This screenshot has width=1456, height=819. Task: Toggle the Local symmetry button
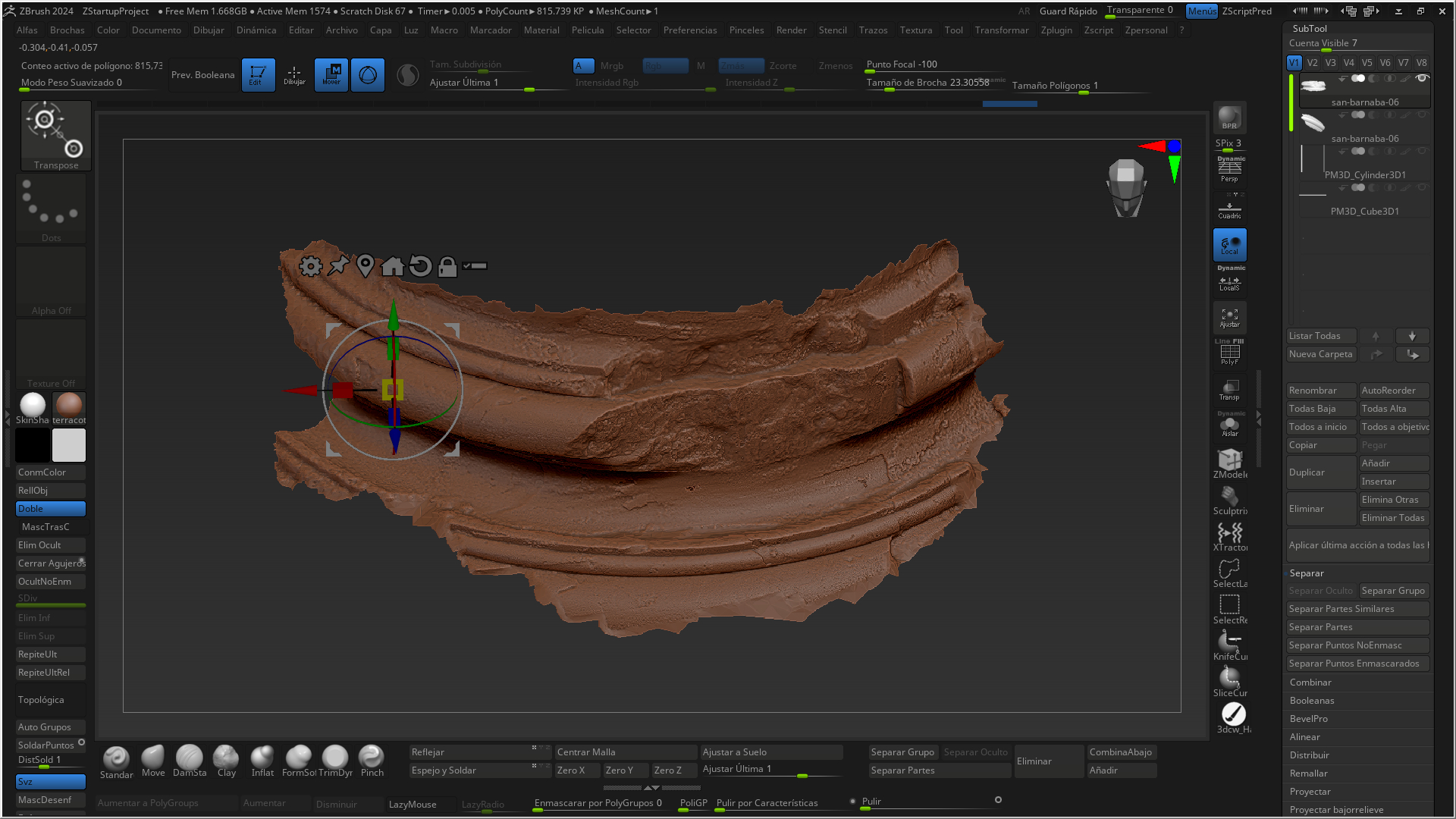pyautogui.click(x=1229, y=245)
